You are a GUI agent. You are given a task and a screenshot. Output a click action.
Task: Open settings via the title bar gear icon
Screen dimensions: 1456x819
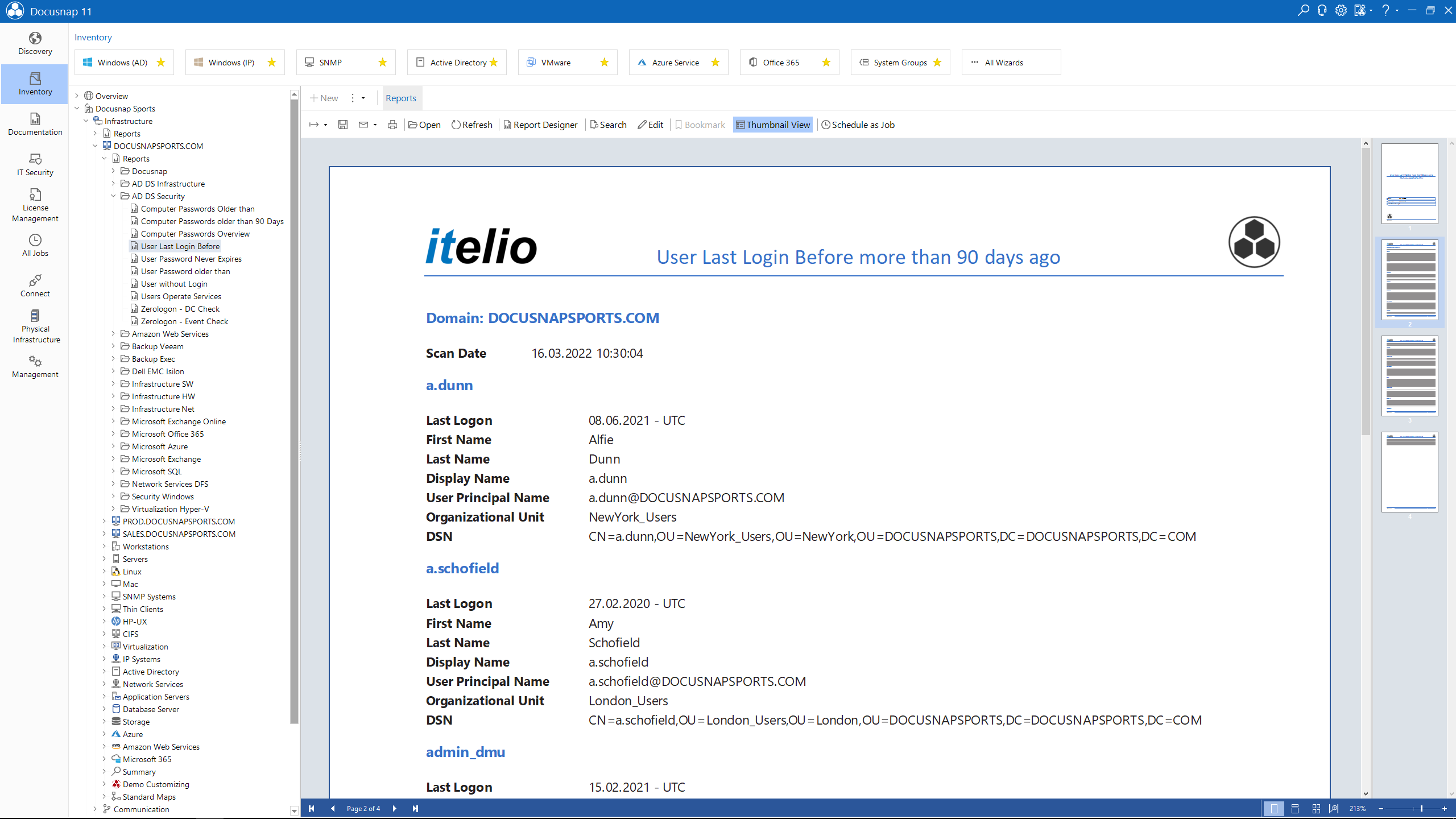[1341, 11]
